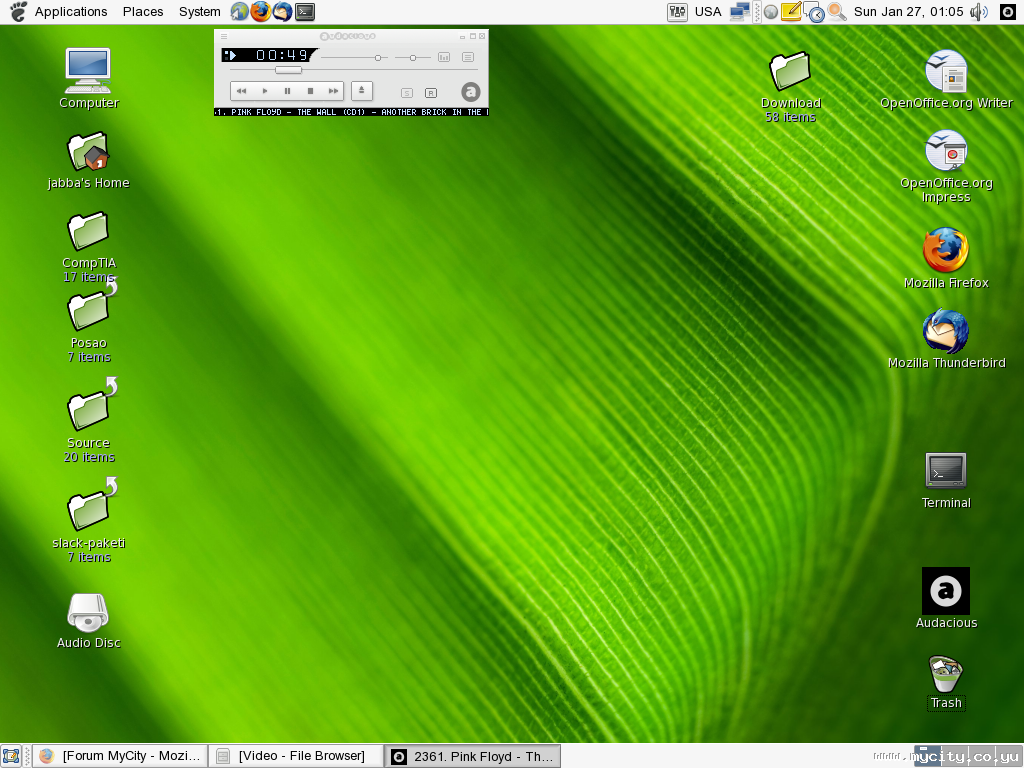Click the Audacious previous track button
This screenshot has width=1024, height=768.
coord(242,91)
